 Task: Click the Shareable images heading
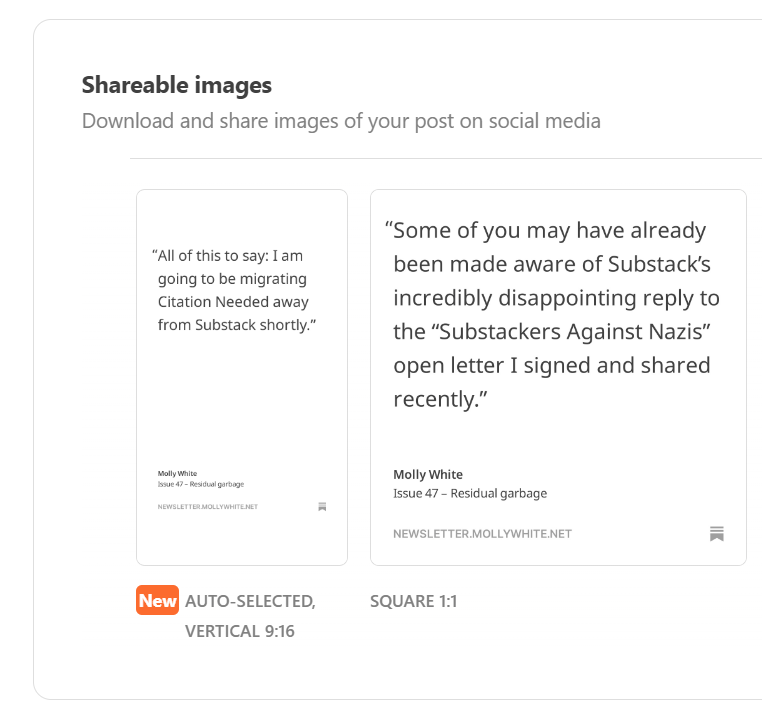coord(177,85)
